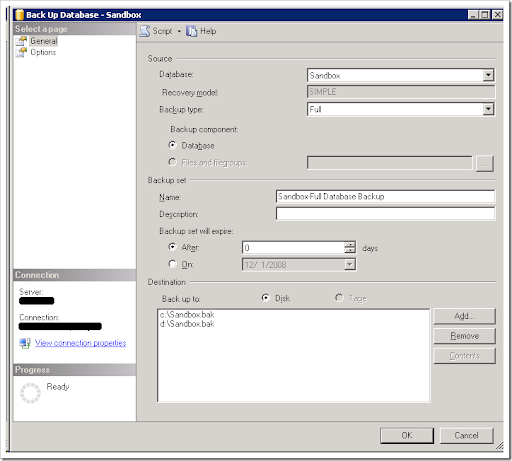The image size is (512, 461).
Task: Click the database icon in title bar
Action: [20, 15]
